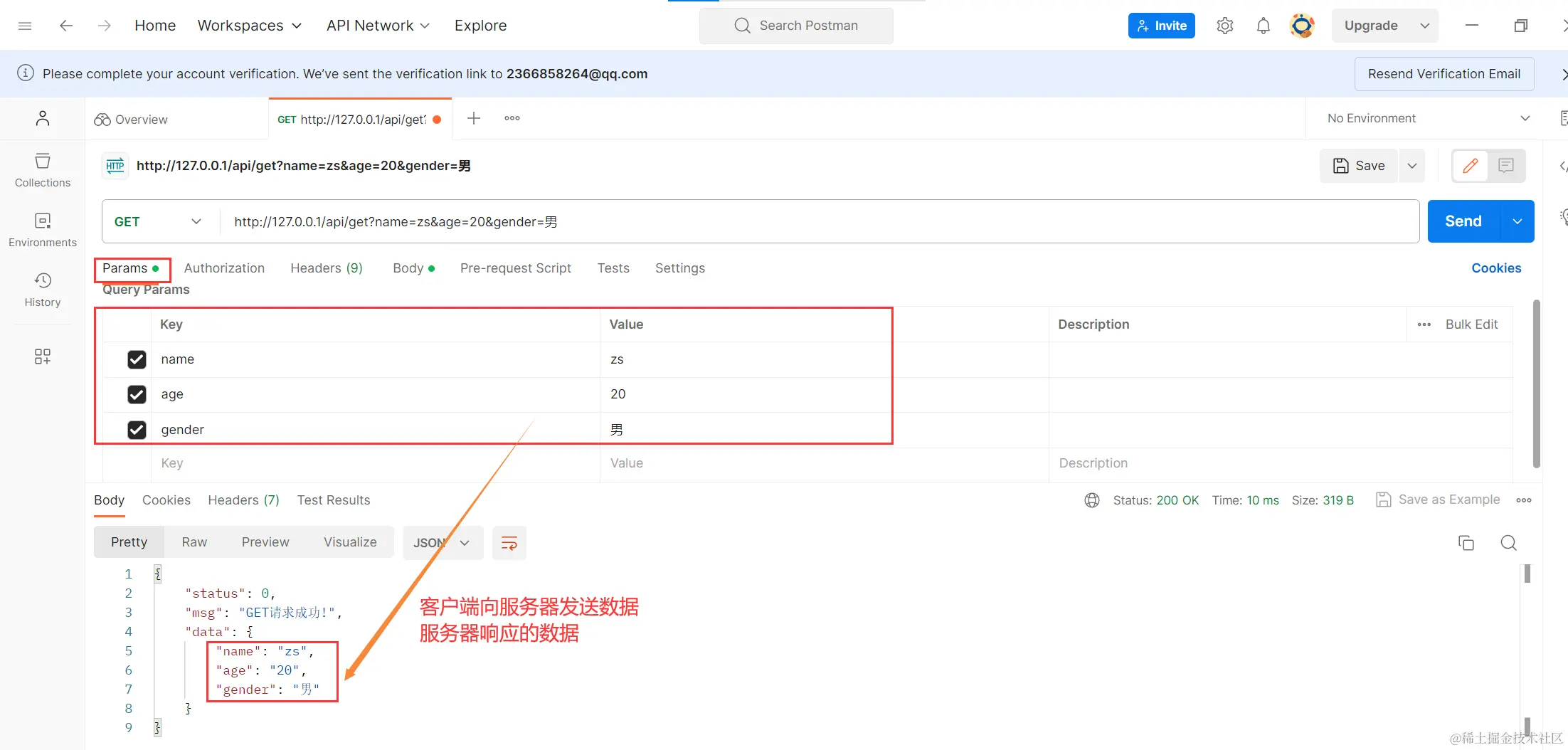Open the configure workspace sidebar icon

(x=43, y=356)
